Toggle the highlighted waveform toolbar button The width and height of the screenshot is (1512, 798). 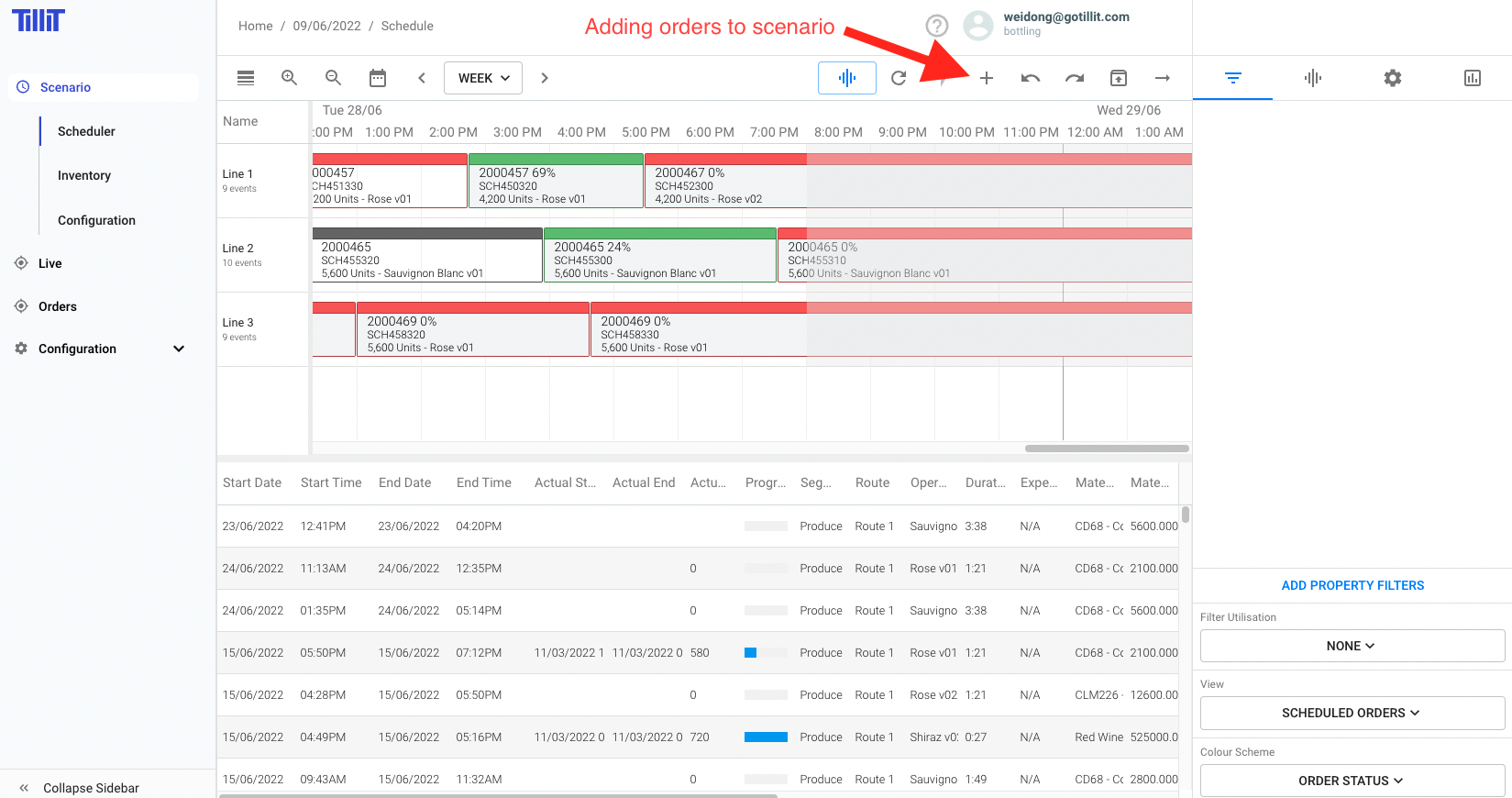pos(847,78)
